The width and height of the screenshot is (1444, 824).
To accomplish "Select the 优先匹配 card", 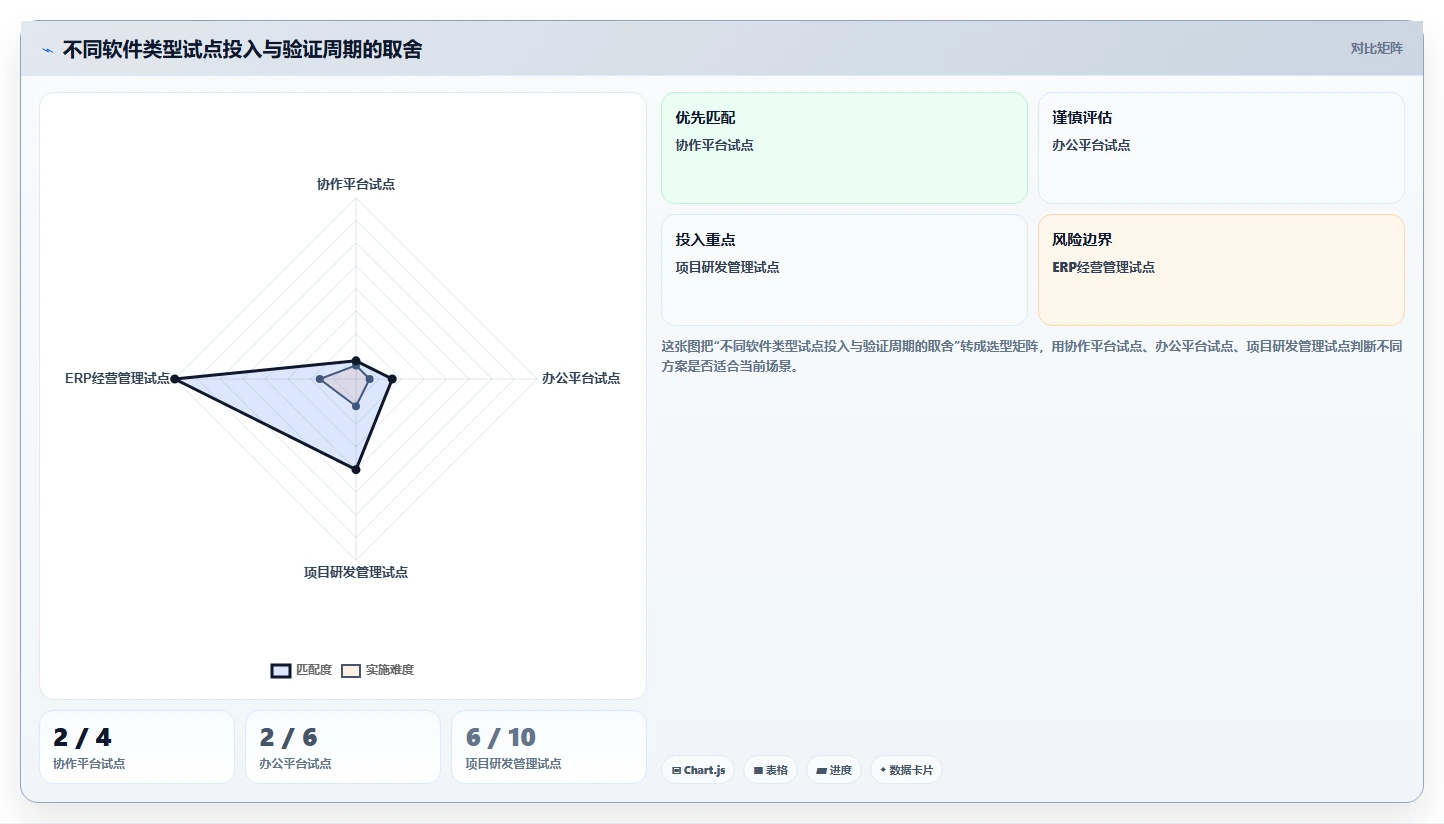I will [844, 148].
